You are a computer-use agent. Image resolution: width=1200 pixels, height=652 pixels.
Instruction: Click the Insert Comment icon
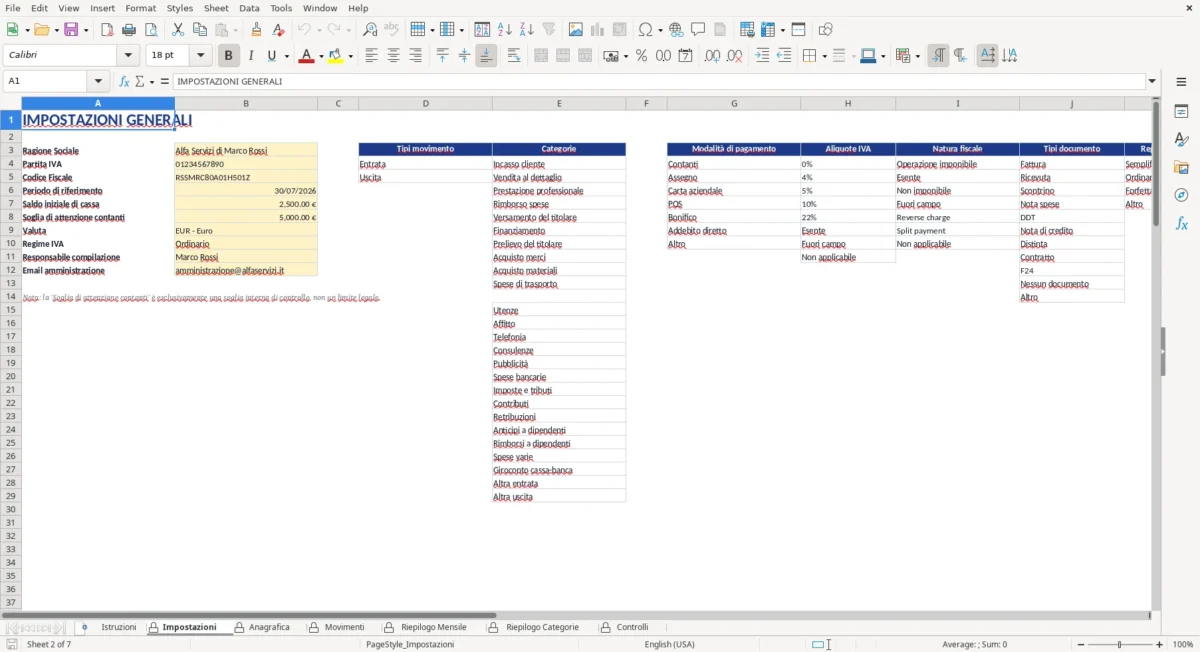698,29
